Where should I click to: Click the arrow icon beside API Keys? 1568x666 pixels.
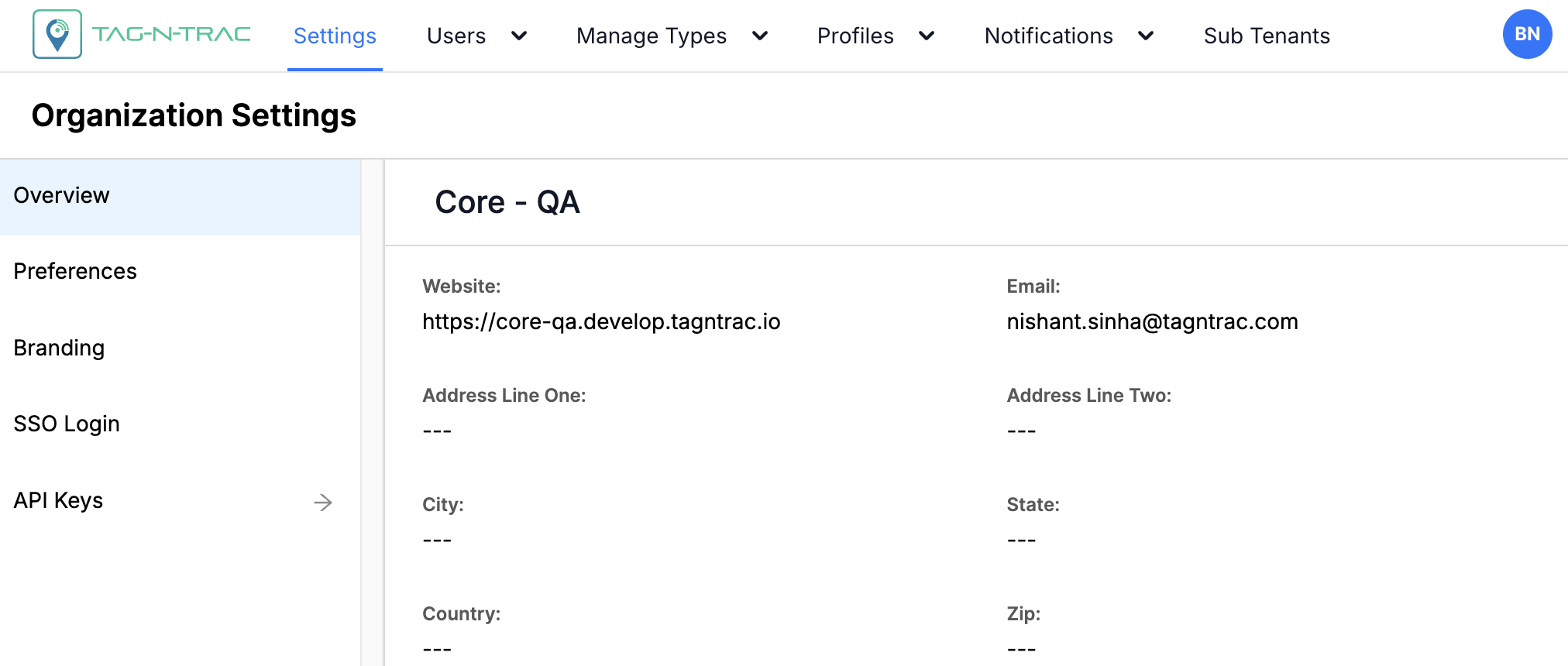[323, 503]
